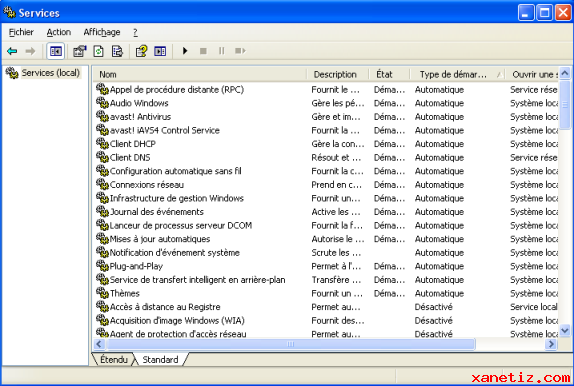Click the Ouvrir une session column header
The image size is (574, 386).
(533, 74)
